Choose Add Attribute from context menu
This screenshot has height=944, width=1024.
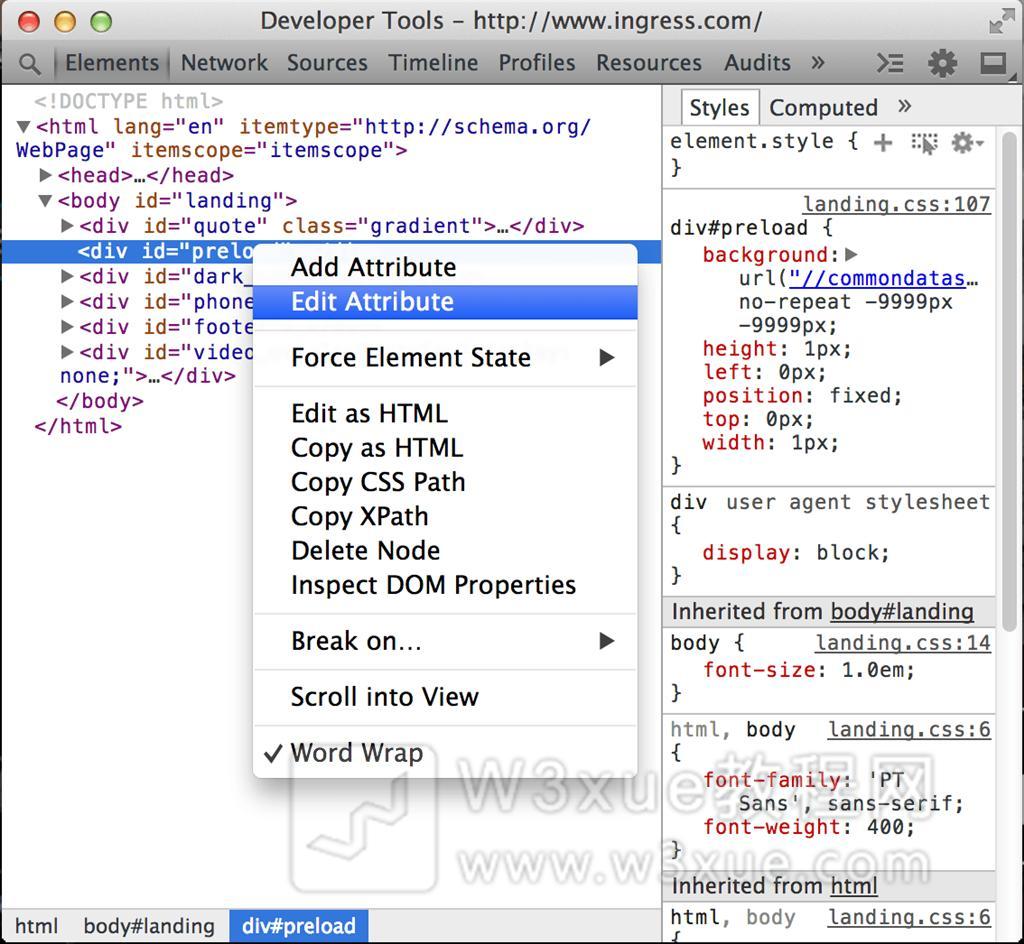click(445, 268)
